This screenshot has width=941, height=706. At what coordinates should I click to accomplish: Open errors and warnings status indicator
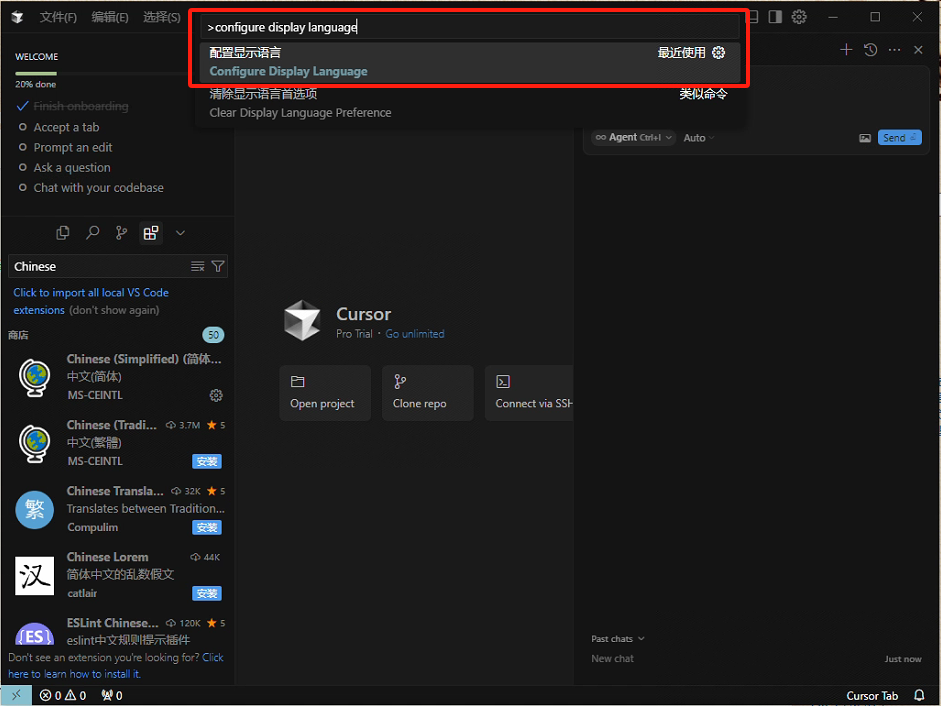click(x=63, y=695)
